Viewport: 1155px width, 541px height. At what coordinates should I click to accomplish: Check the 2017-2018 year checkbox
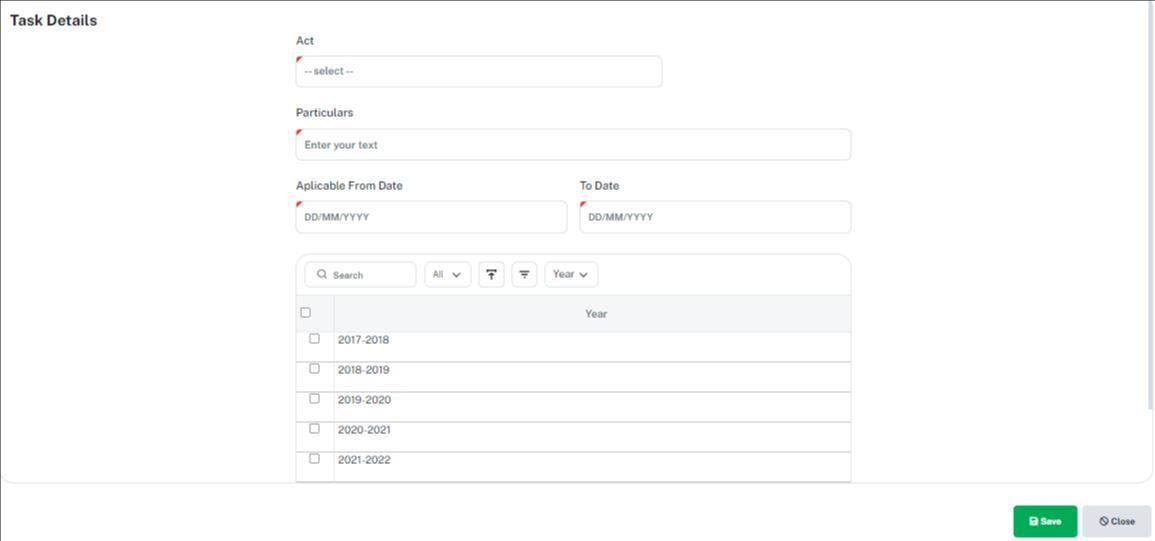point(314,339)
